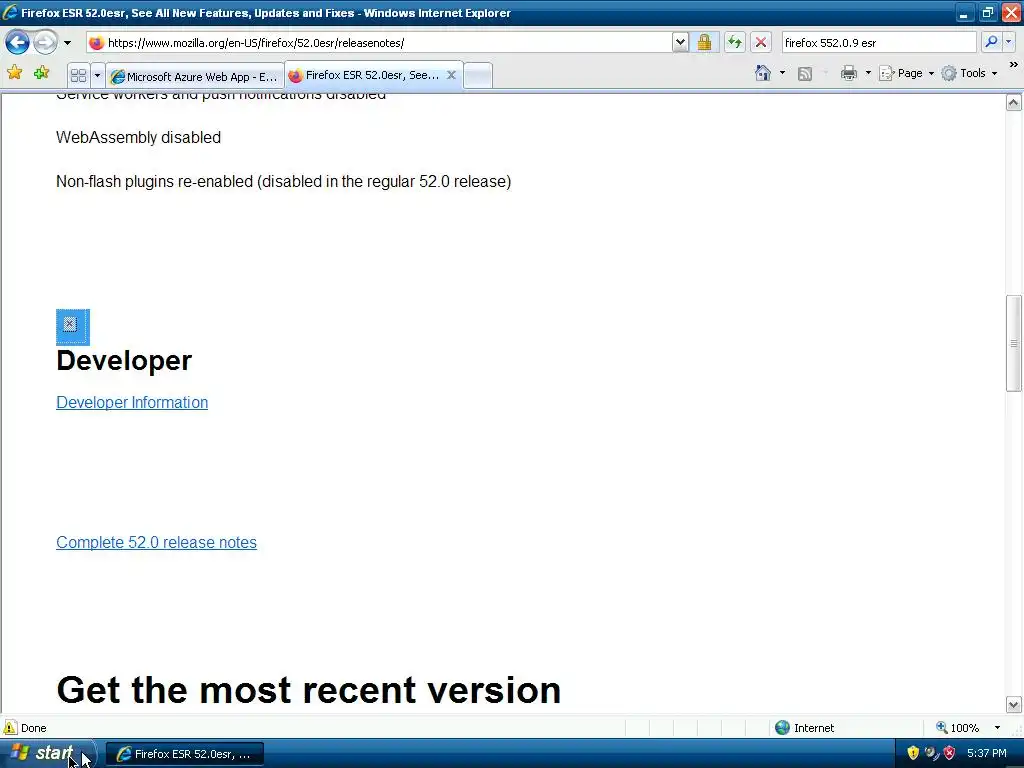Screen dimensions: 1024x768
Task: Open the Windows start menu
Action: (48, 754)
